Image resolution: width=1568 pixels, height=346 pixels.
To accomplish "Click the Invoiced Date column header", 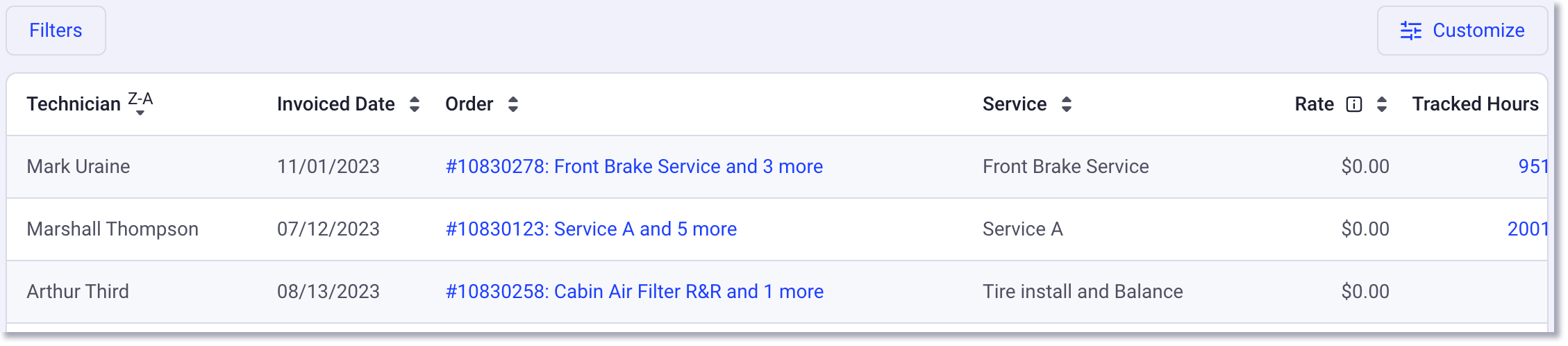I will [336, 104].
